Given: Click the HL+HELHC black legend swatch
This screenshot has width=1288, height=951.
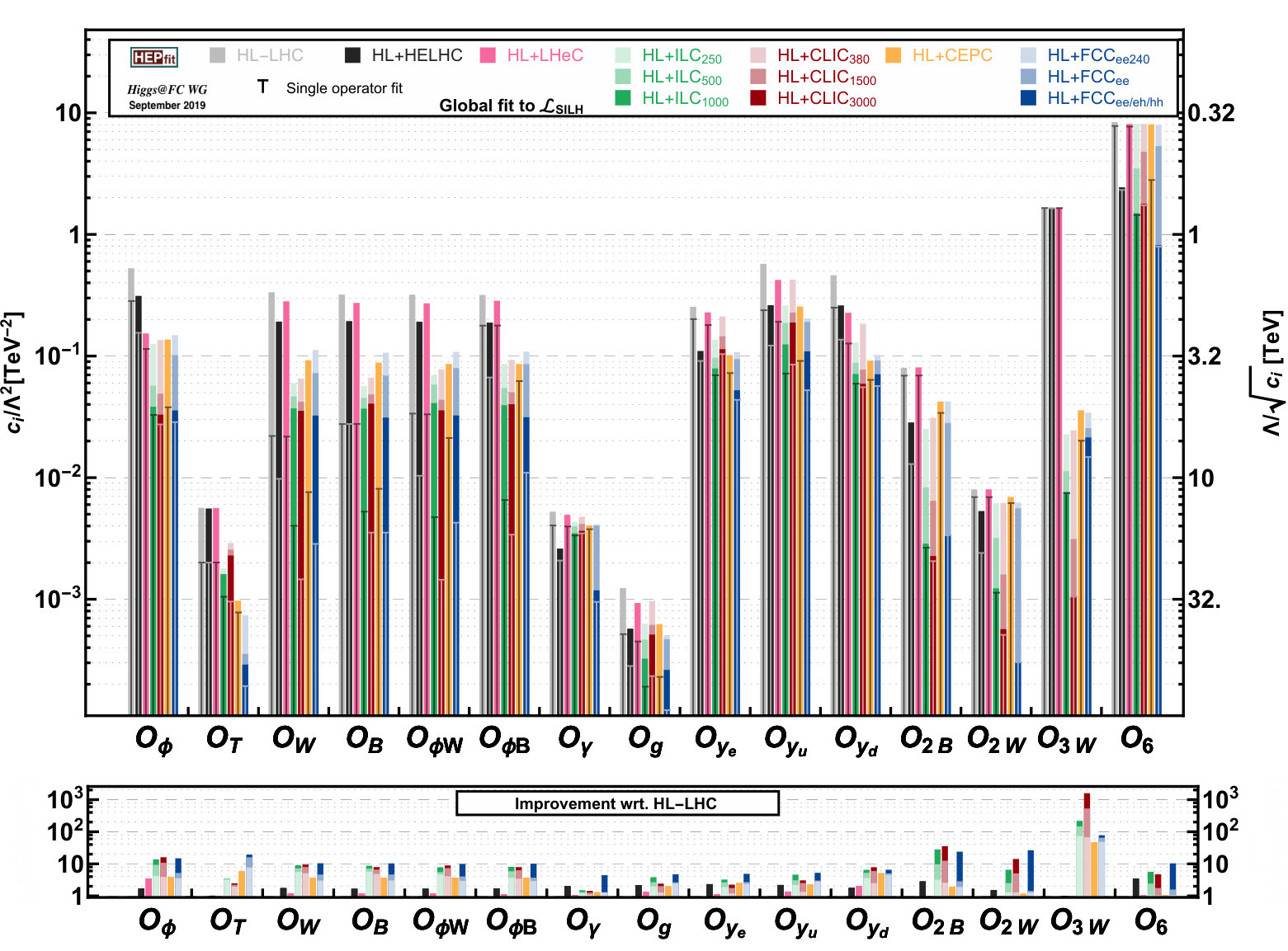Looking at the screenshot, I should [x=353, y=55].
